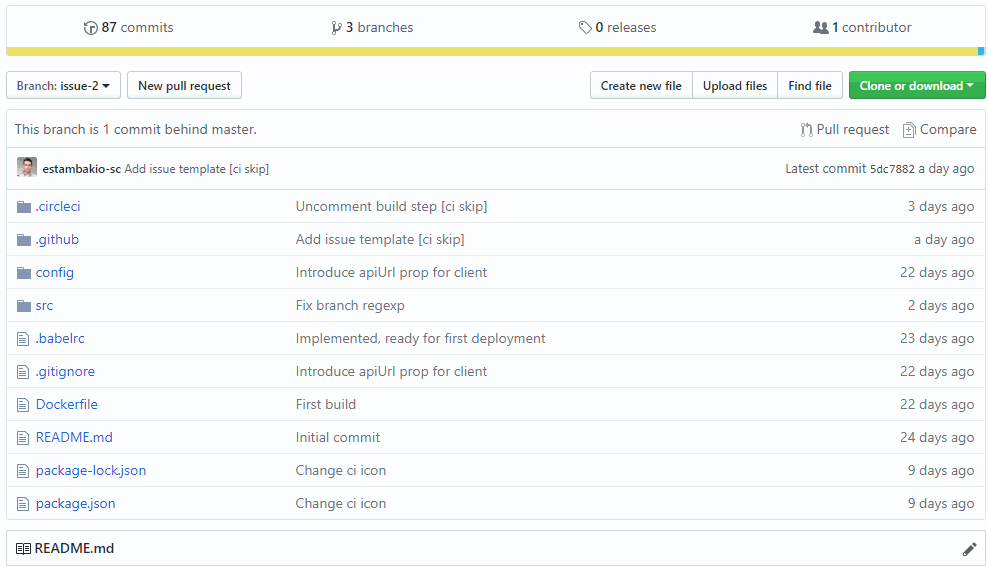Click the releases tag icon
Image resolution: width=988 pixels, height=566 pixels.
(585, 28)
